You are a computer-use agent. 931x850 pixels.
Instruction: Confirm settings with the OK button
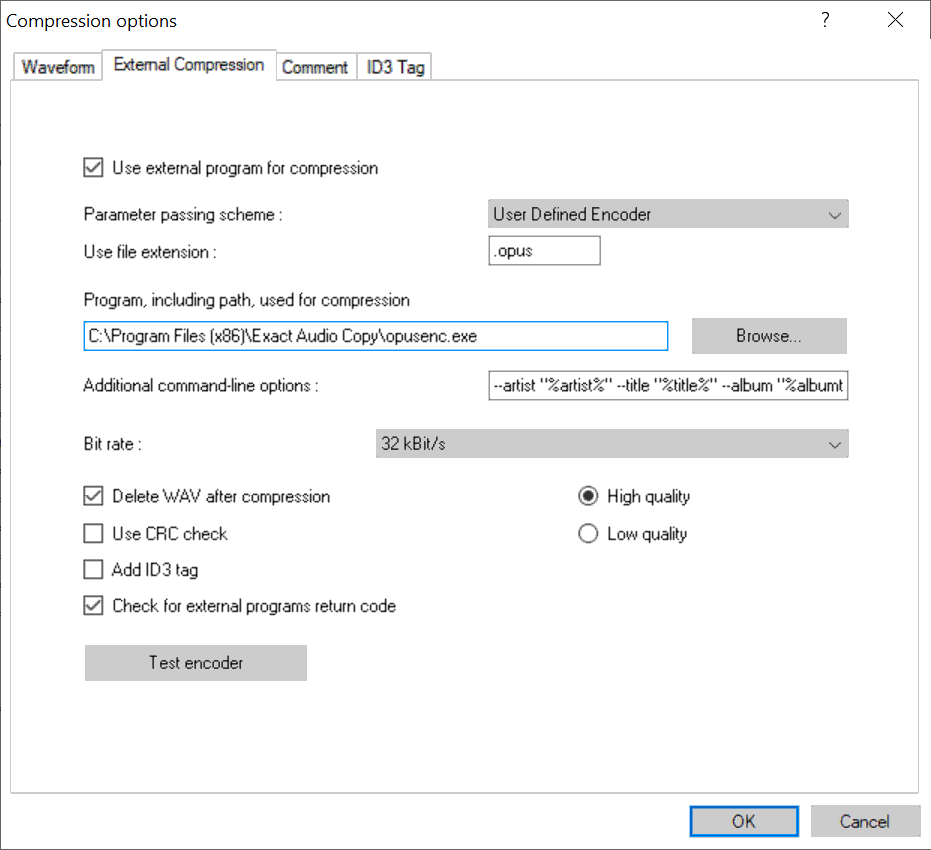[x=743, y=821]
